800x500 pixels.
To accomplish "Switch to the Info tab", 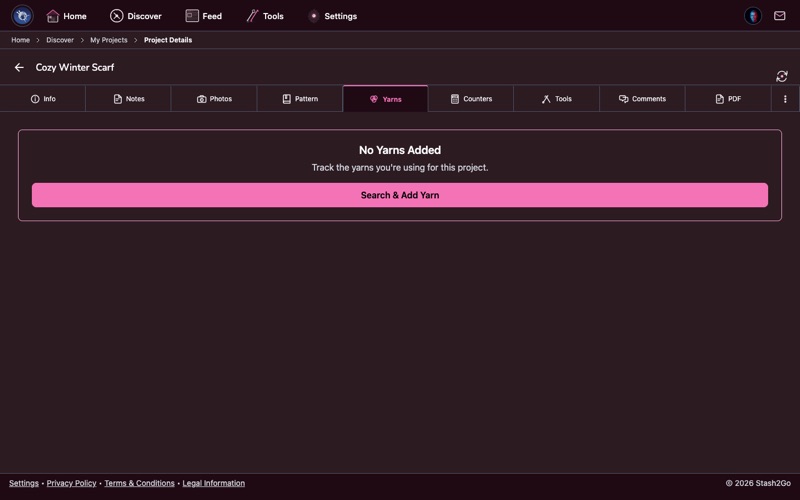I will click(x=43, y=99).
